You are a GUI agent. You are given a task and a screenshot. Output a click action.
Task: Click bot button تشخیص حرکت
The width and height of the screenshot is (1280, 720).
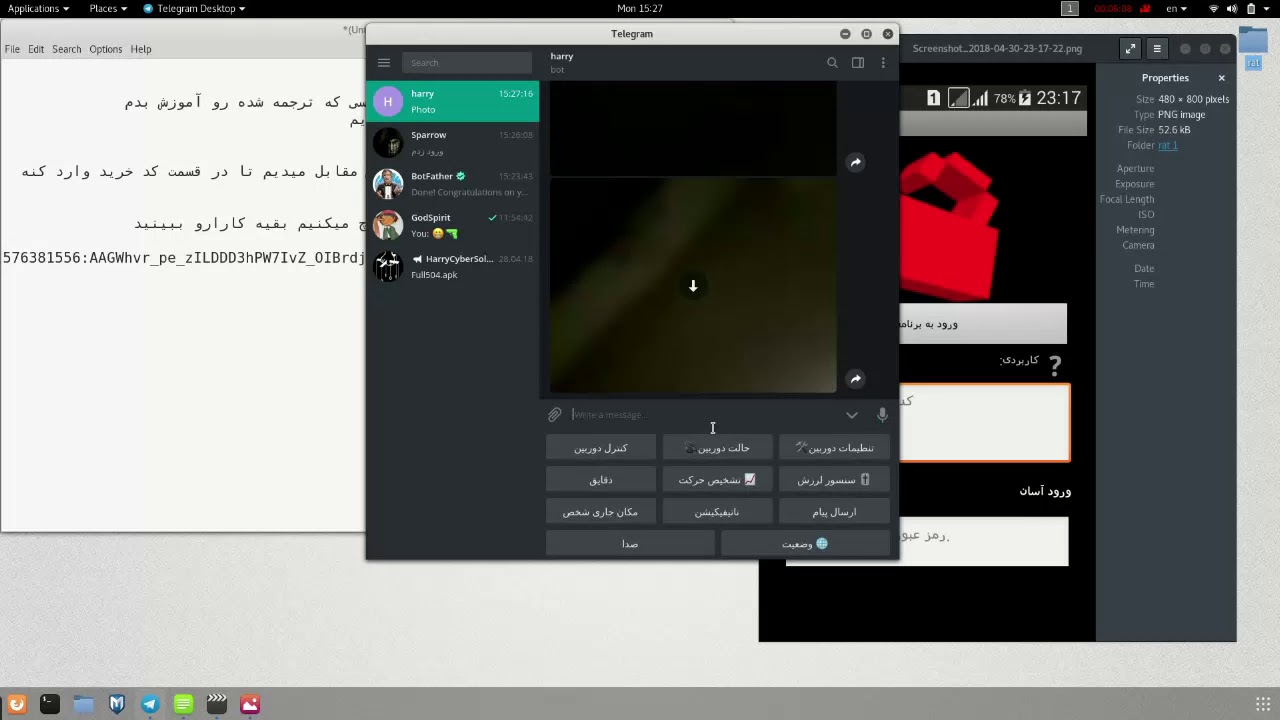[717, 480]
